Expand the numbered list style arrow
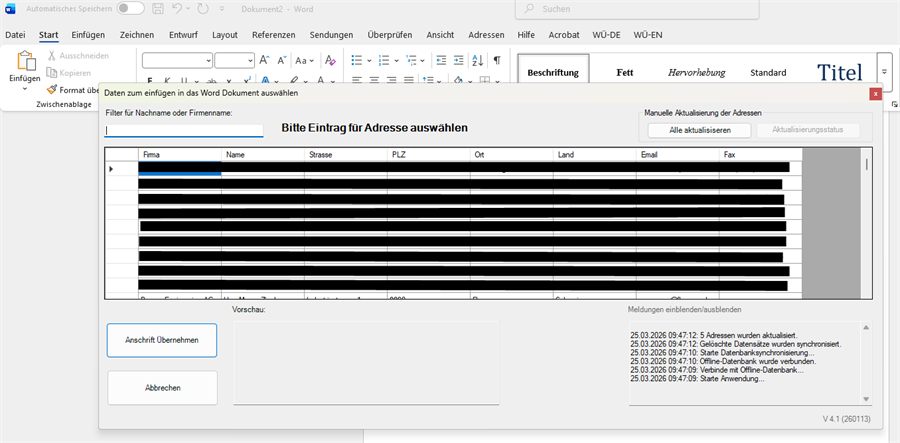The height and width of the screenshot is (443, 900). coord(397,60)
